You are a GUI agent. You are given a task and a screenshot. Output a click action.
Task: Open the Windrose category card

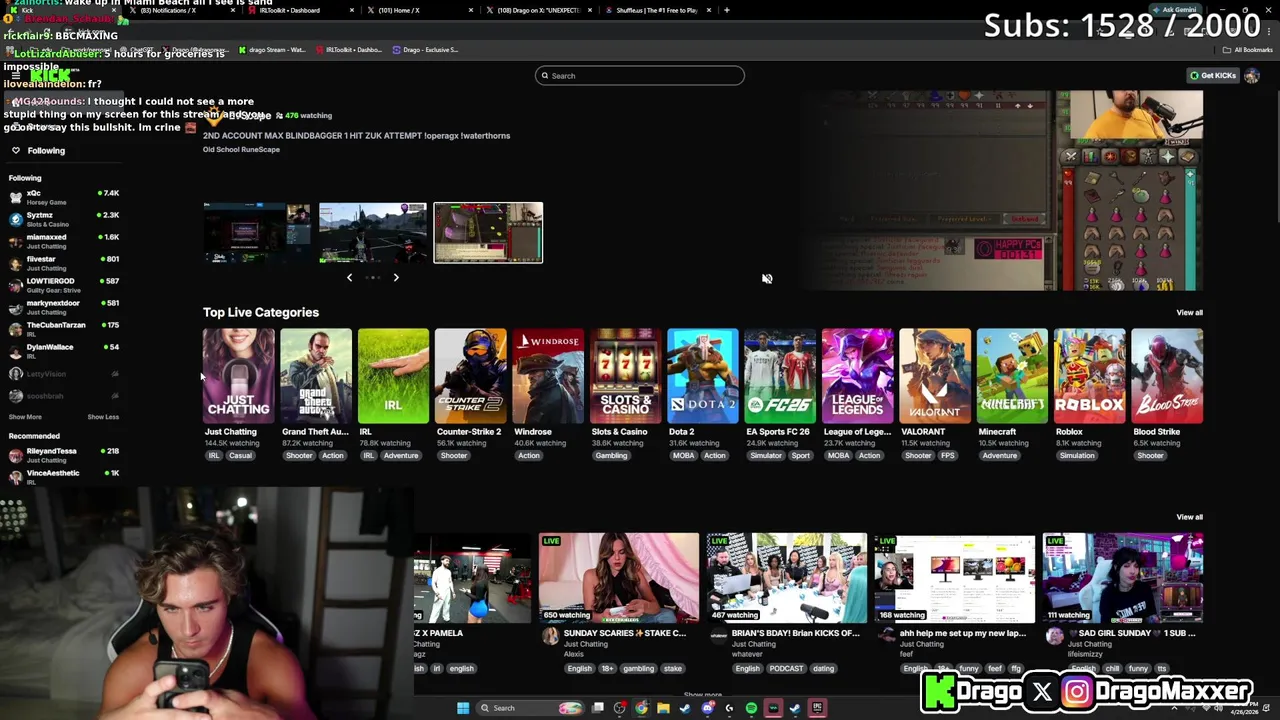click(x=548, y=376)
